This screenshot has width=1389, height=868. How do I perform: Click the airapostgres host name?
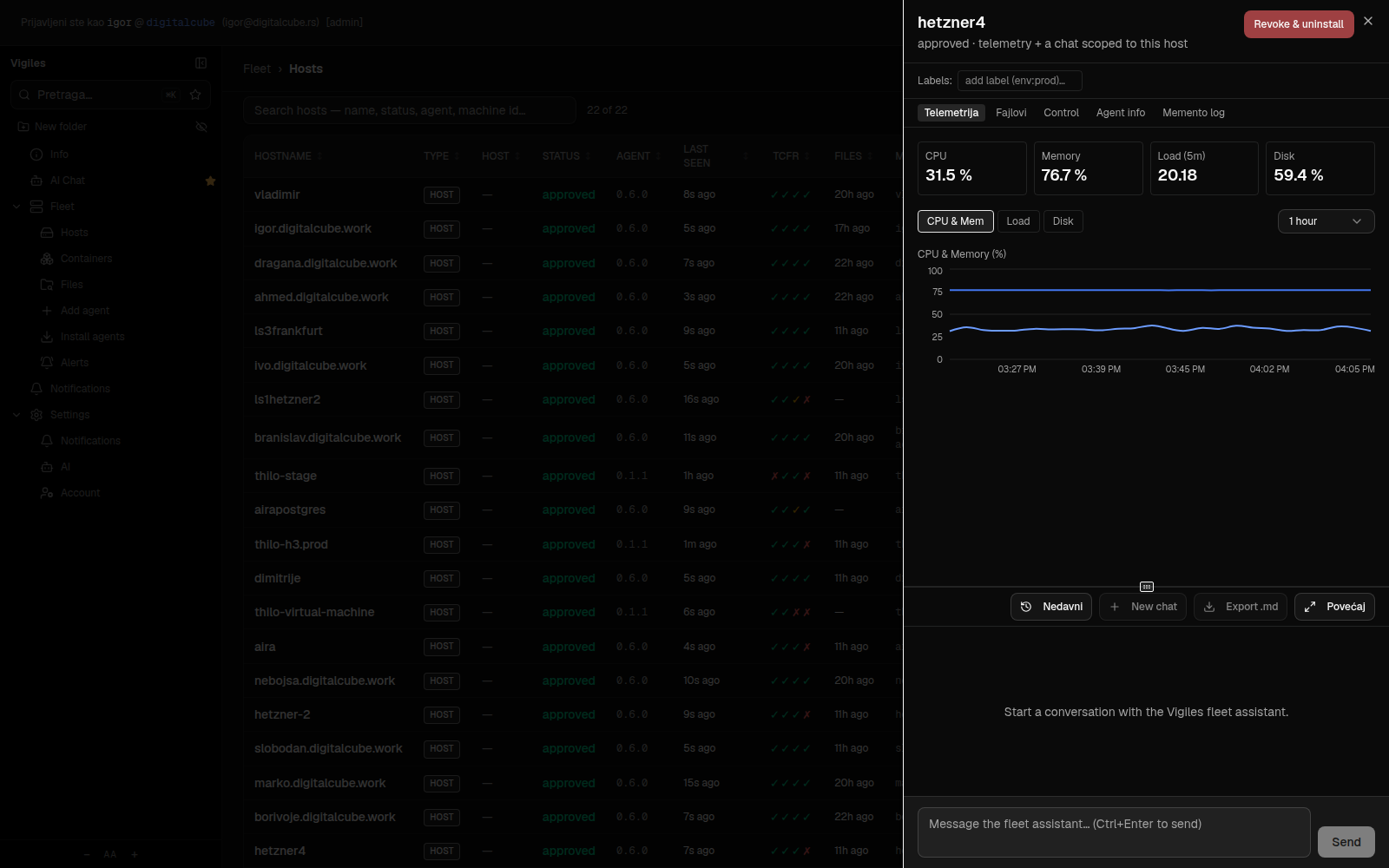point(290,510)
